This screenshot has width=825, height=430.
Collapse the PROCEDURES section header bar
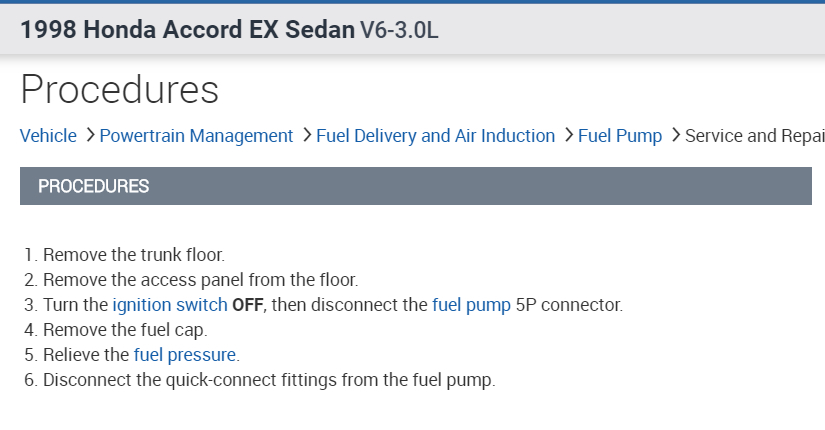pyautogui.click(x=415, y=186)
